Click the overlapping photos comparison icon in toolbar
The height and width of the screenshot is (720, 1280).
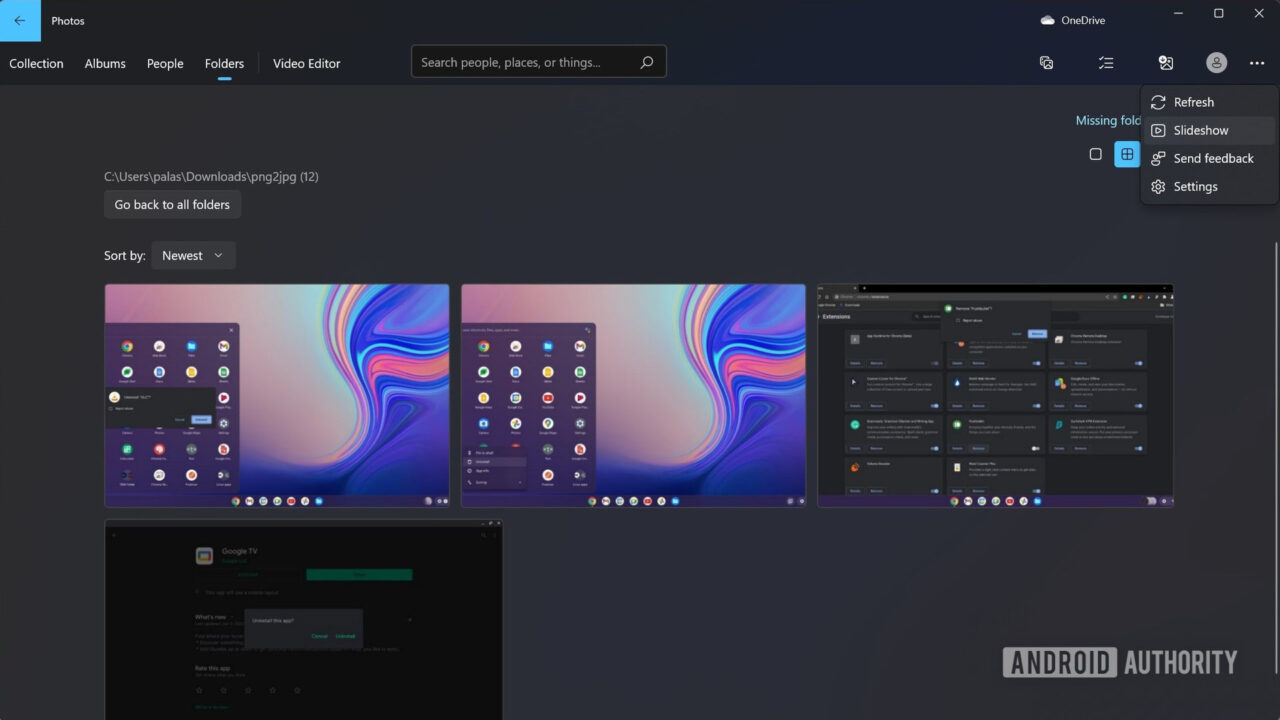coord(1046,62)
